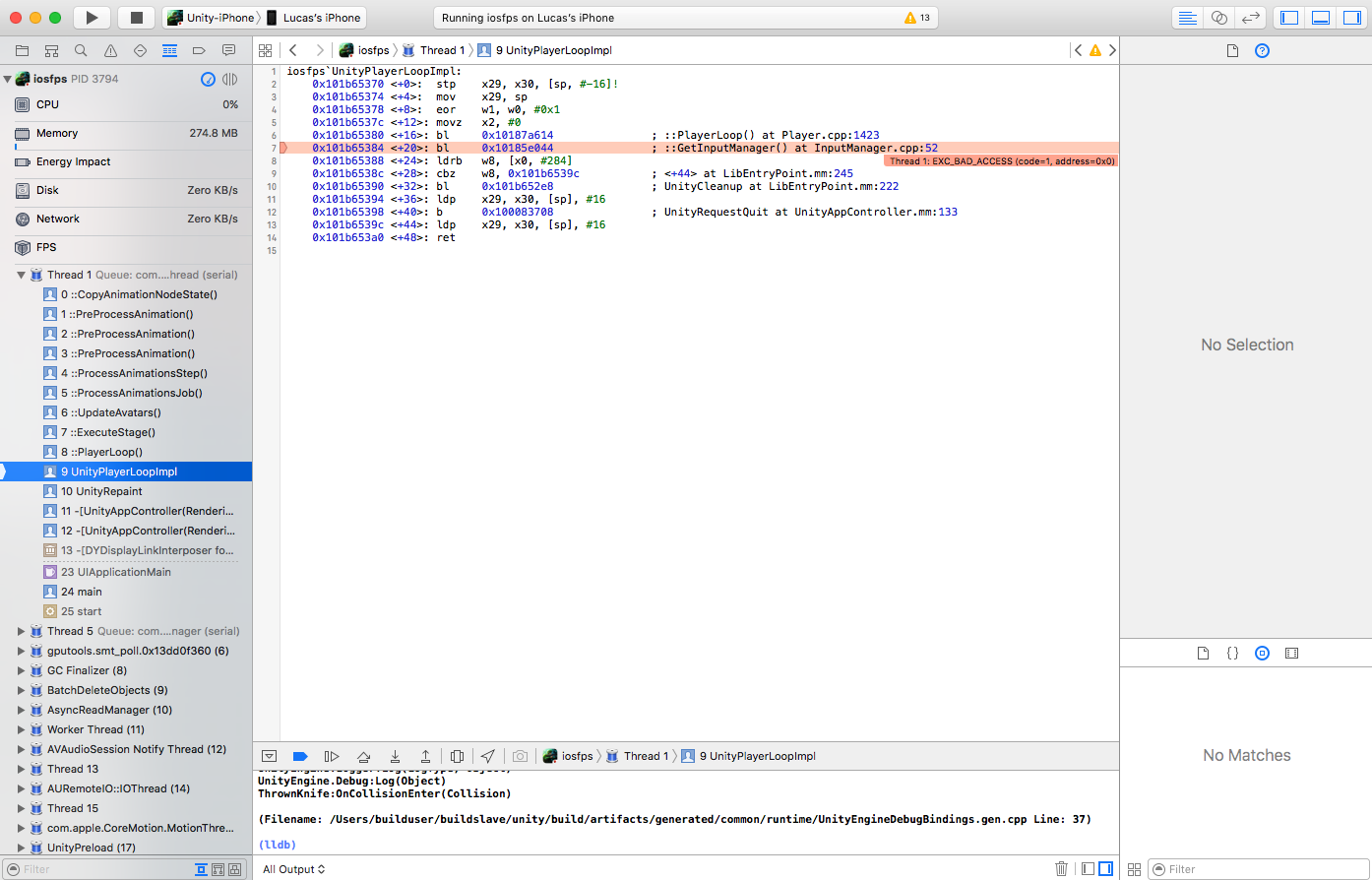Click the Step Over button

pos(363,756)
